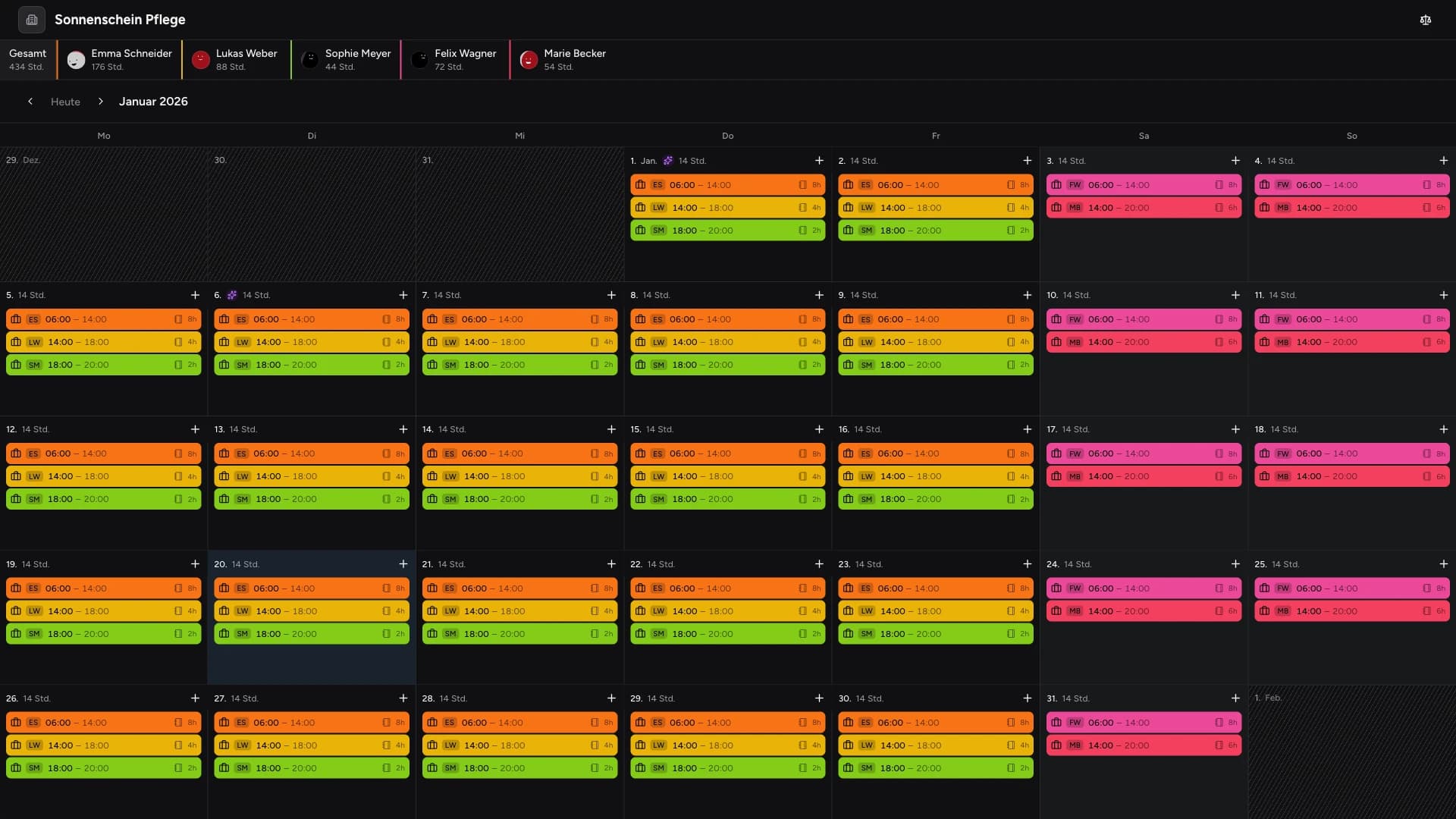Add a shift on January 20 via plus button

(x=403, y=564)
